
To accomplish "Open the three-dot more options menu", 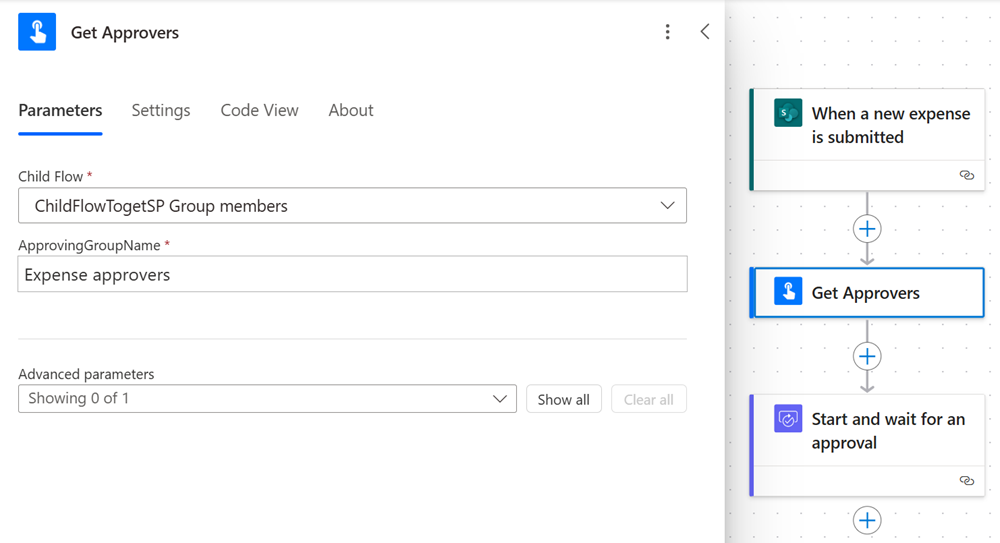I will pos(668,32).
